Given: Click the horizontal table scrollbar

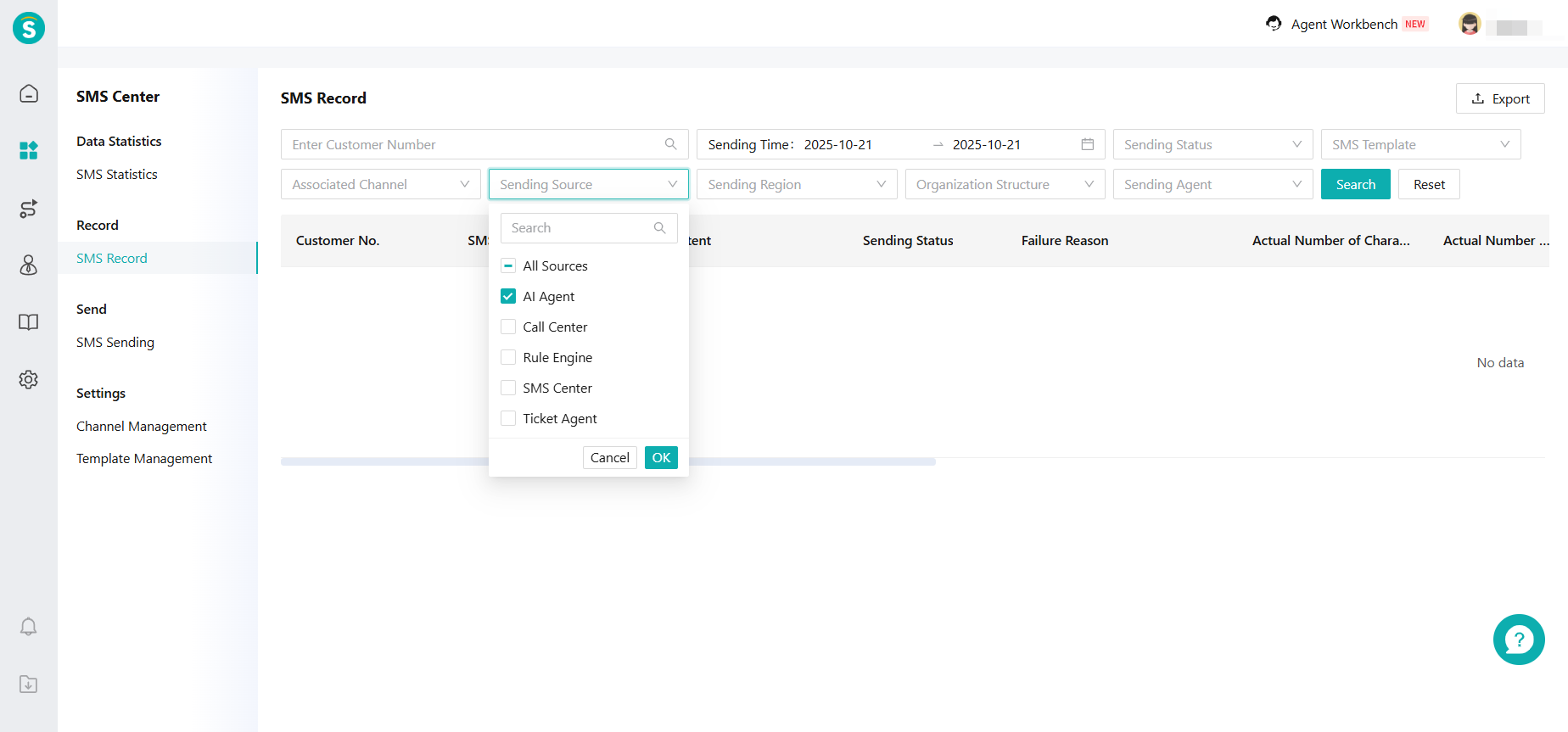Looking at the screenshot, I should 806,461.
